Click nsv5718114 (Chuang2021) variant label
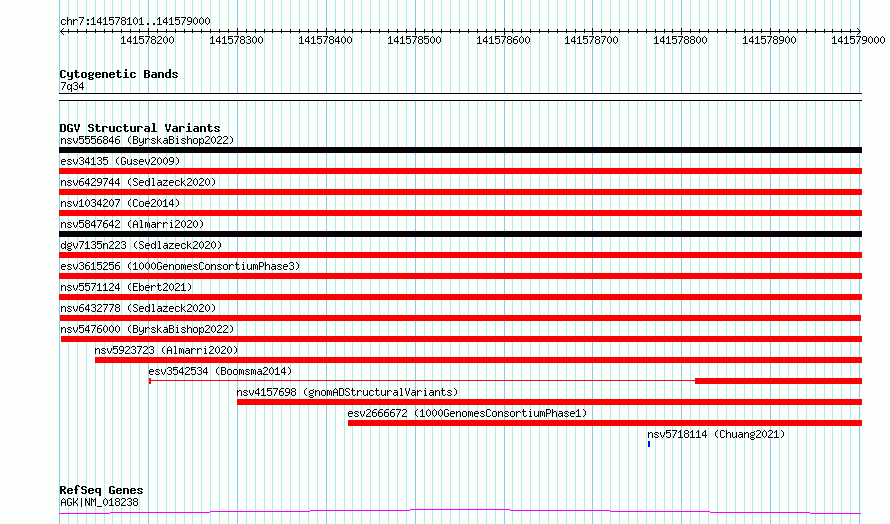This screenshot has height=524, width=890. 716,434
